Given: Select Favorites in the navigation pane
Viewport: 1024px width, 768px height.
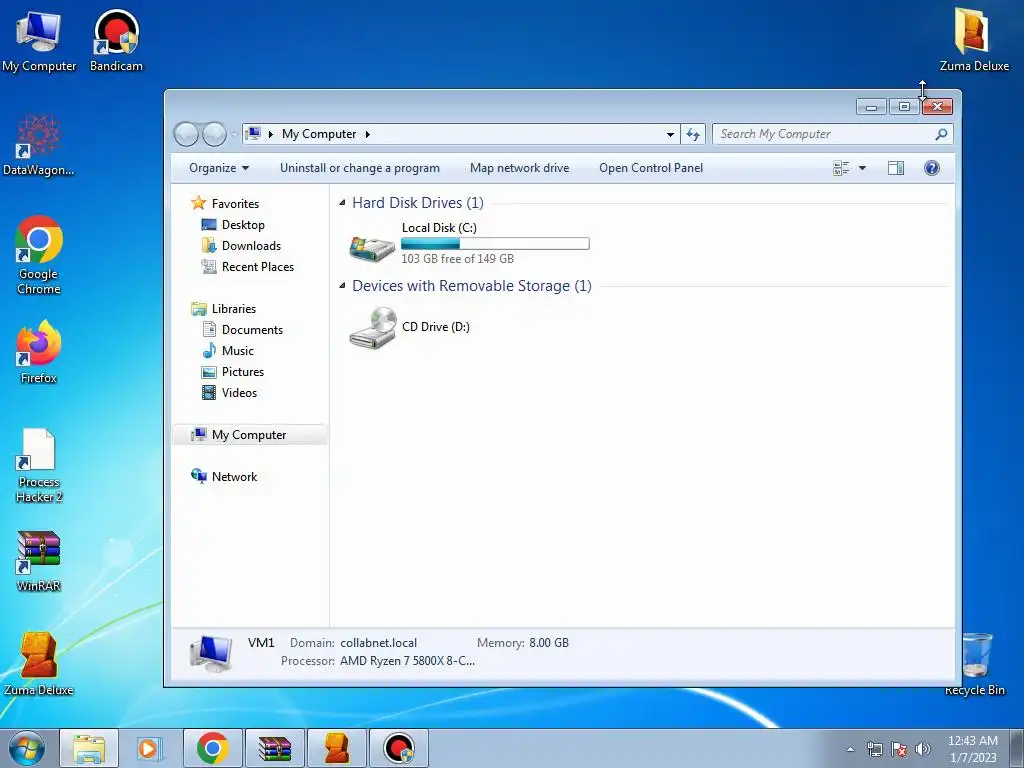Looking at the screenshot, I should [x=235, y=204].
